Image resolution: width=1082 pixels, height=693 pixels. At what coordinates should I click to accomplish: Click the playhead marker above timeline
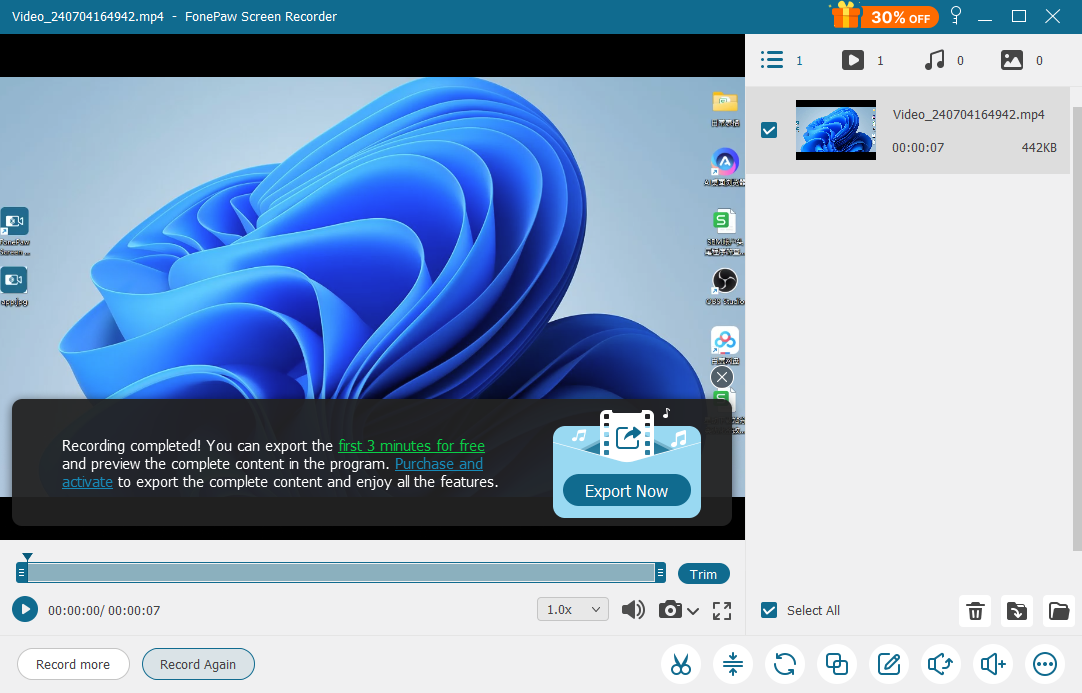pyautogui.click(x=27, y=556)
